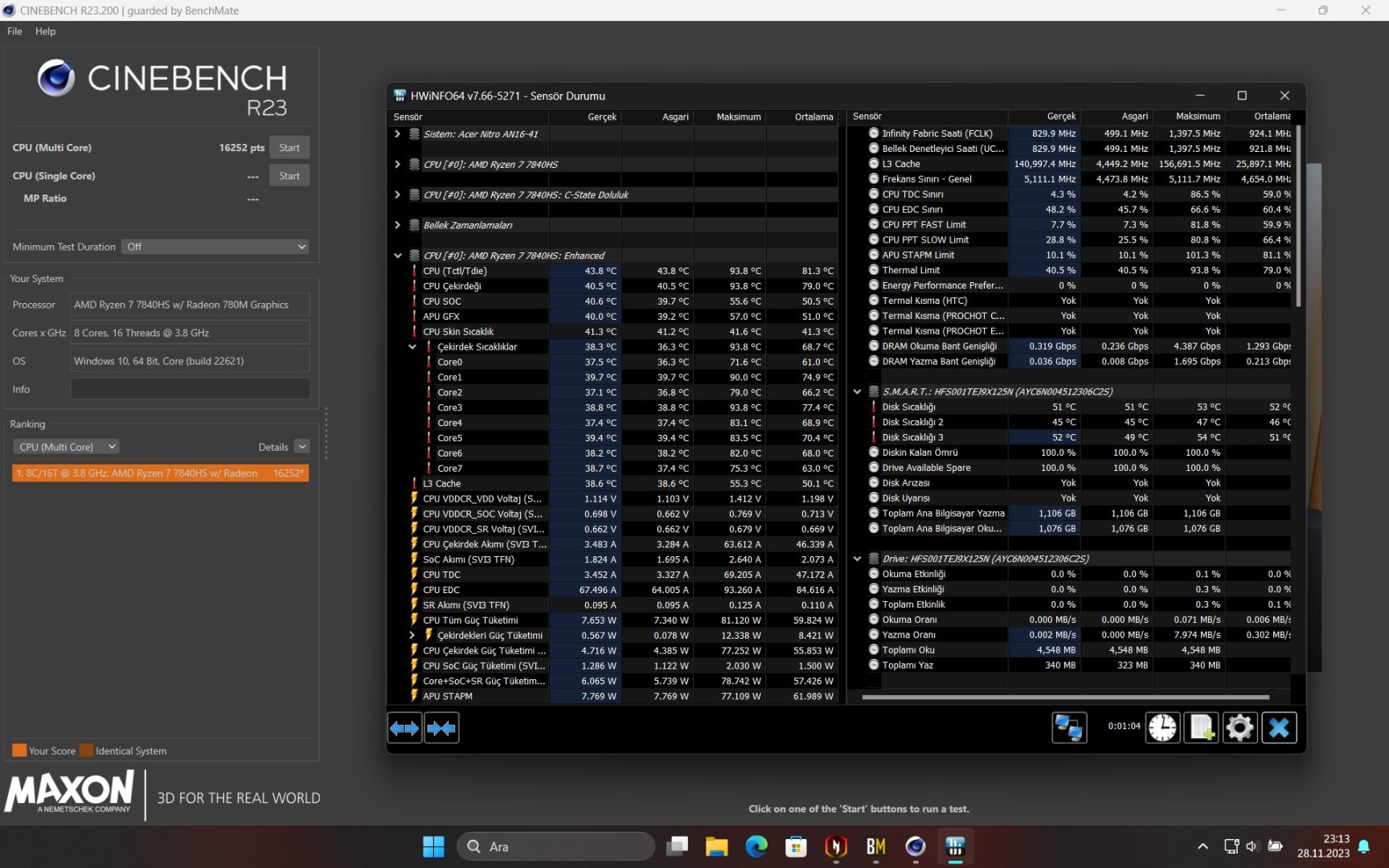The width and height of the screenshot is (1389, 868).
Task: Open Cinebench File menu
Action: click(14, 31)
